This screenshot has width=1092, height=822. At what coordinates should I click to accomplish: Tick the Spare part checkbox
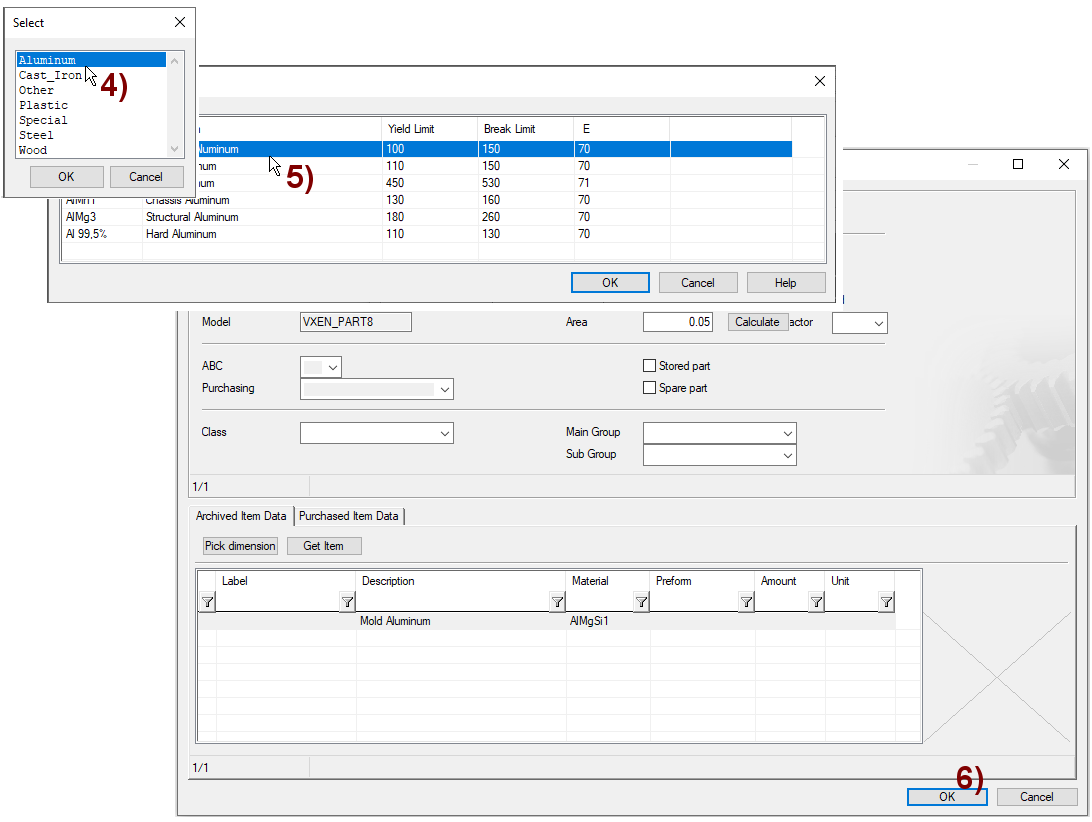pos(650,388)
